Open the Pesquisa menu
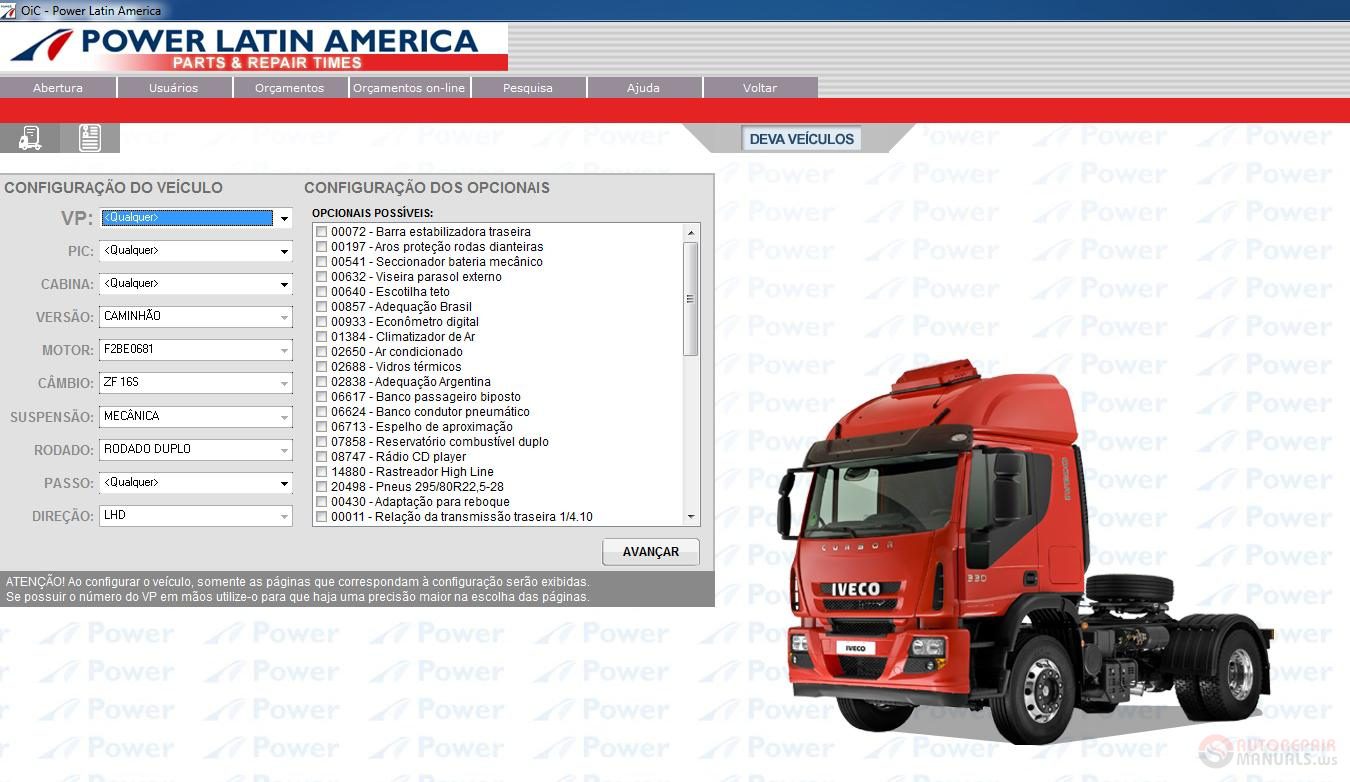 528,88
